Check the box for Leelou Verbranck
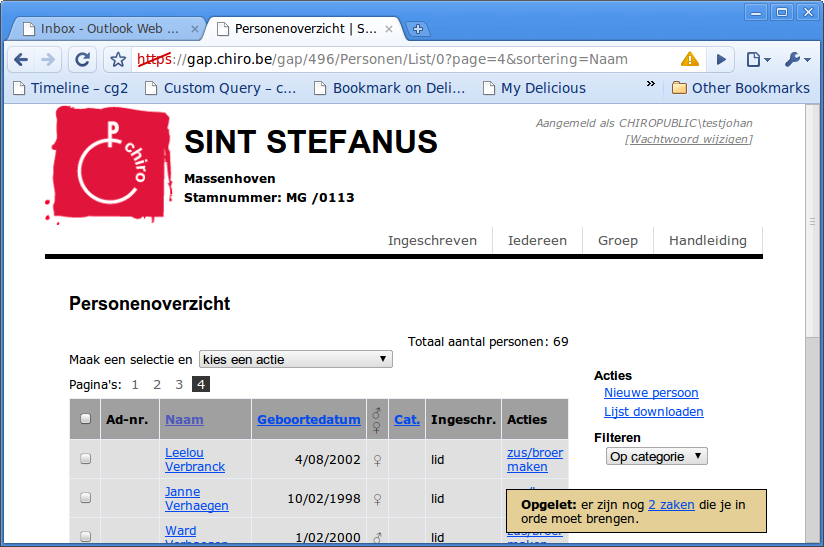 pos(85,459)
